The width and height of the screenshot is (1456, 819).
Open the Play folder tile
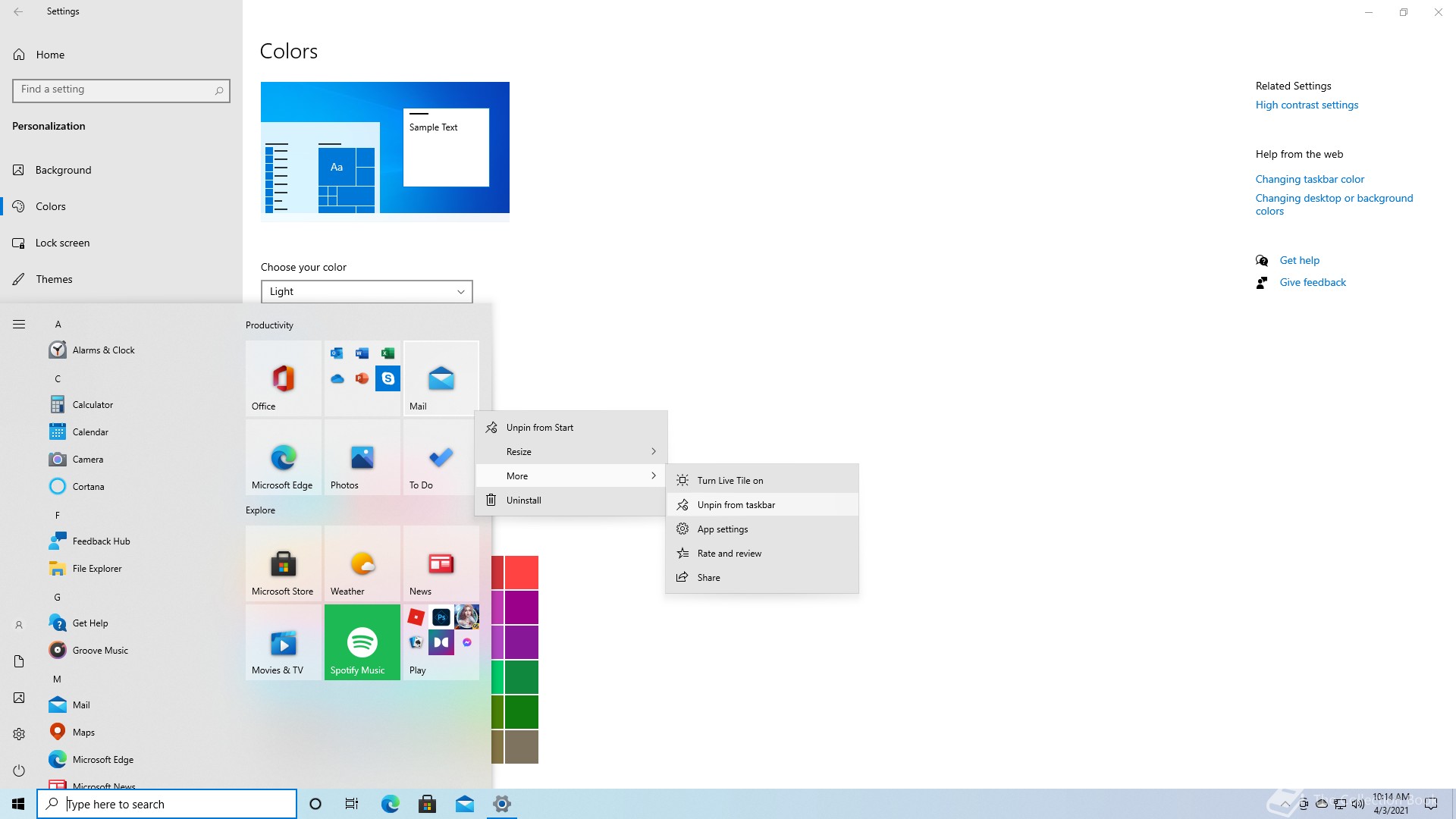point(441,642)
